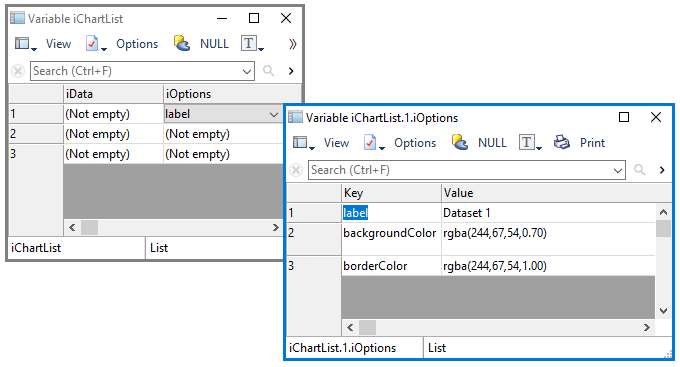This screenshot has width=680, height=367.
Task: Click right scroll arrow in iOptions window
Action: click(x=647, y=327)
